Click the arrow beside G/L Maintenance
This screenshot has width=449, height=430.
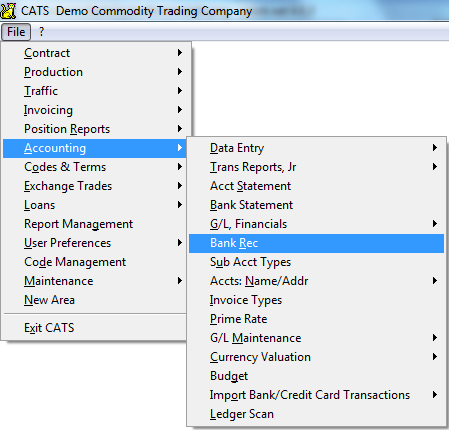pos(435,338)
